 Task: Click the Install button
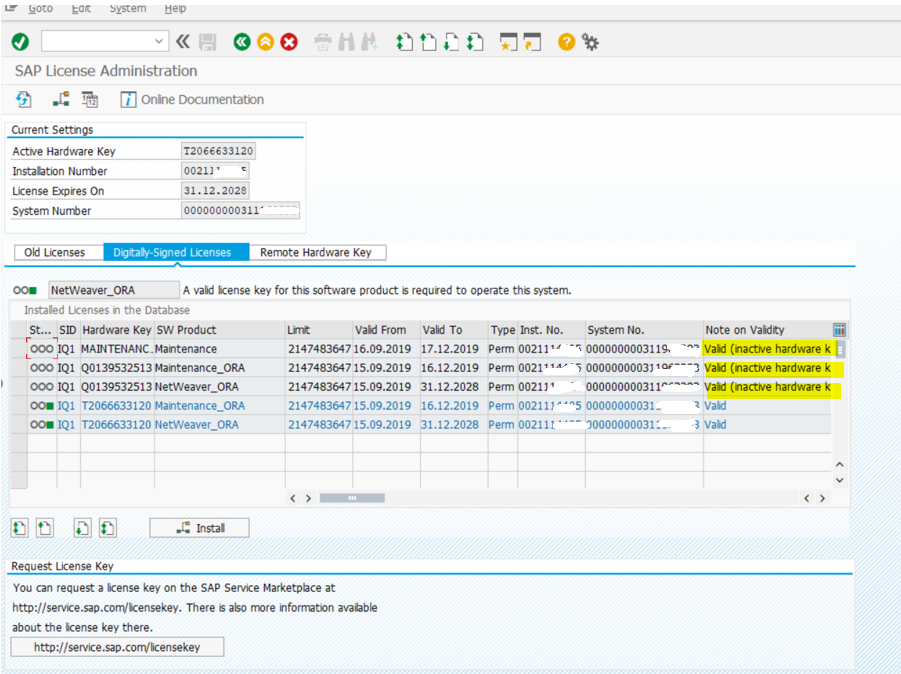click(x=199, y=527)
